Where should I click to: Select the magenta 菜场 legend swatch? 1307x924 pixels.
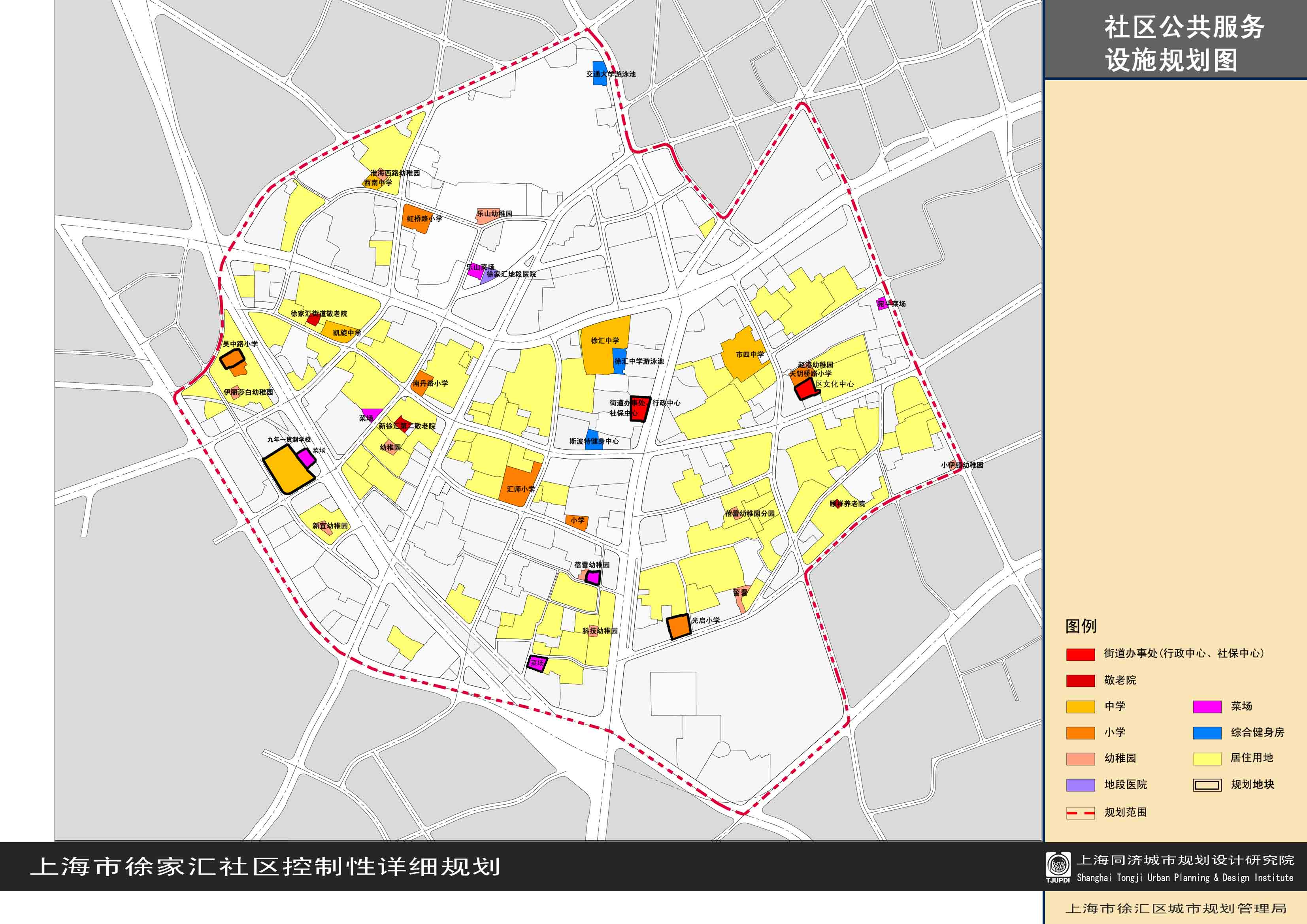(1207, 707)
